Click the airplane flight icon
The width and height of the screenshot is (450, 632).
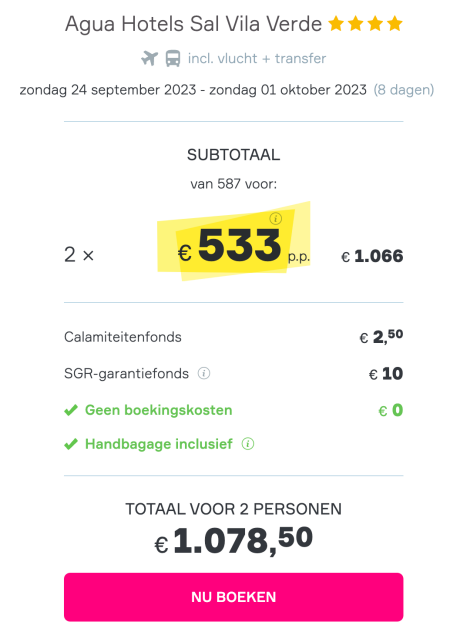tap(149, 58)
